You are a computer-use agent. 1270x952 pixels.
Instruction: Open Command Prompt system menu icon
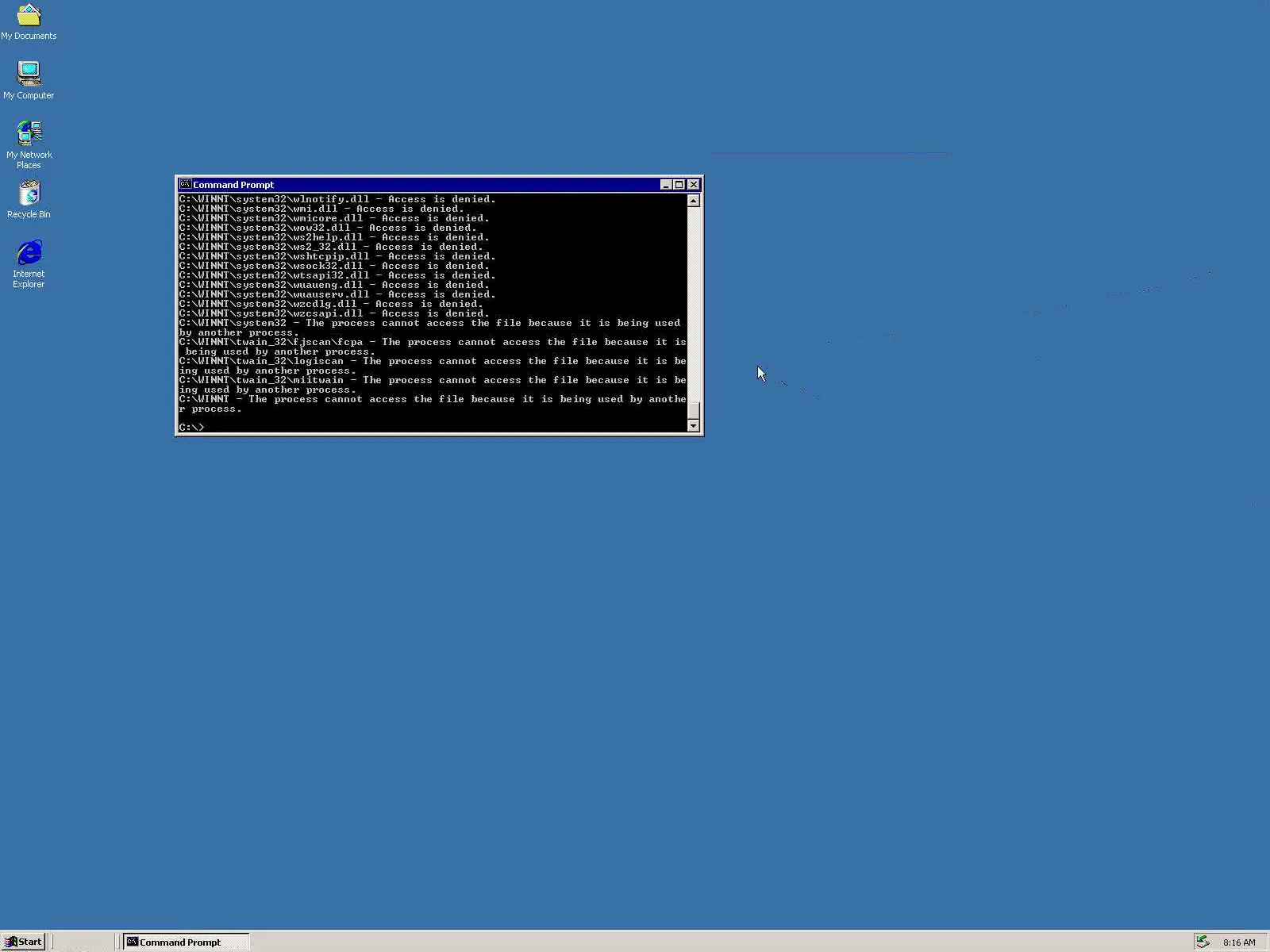[185, 184]
